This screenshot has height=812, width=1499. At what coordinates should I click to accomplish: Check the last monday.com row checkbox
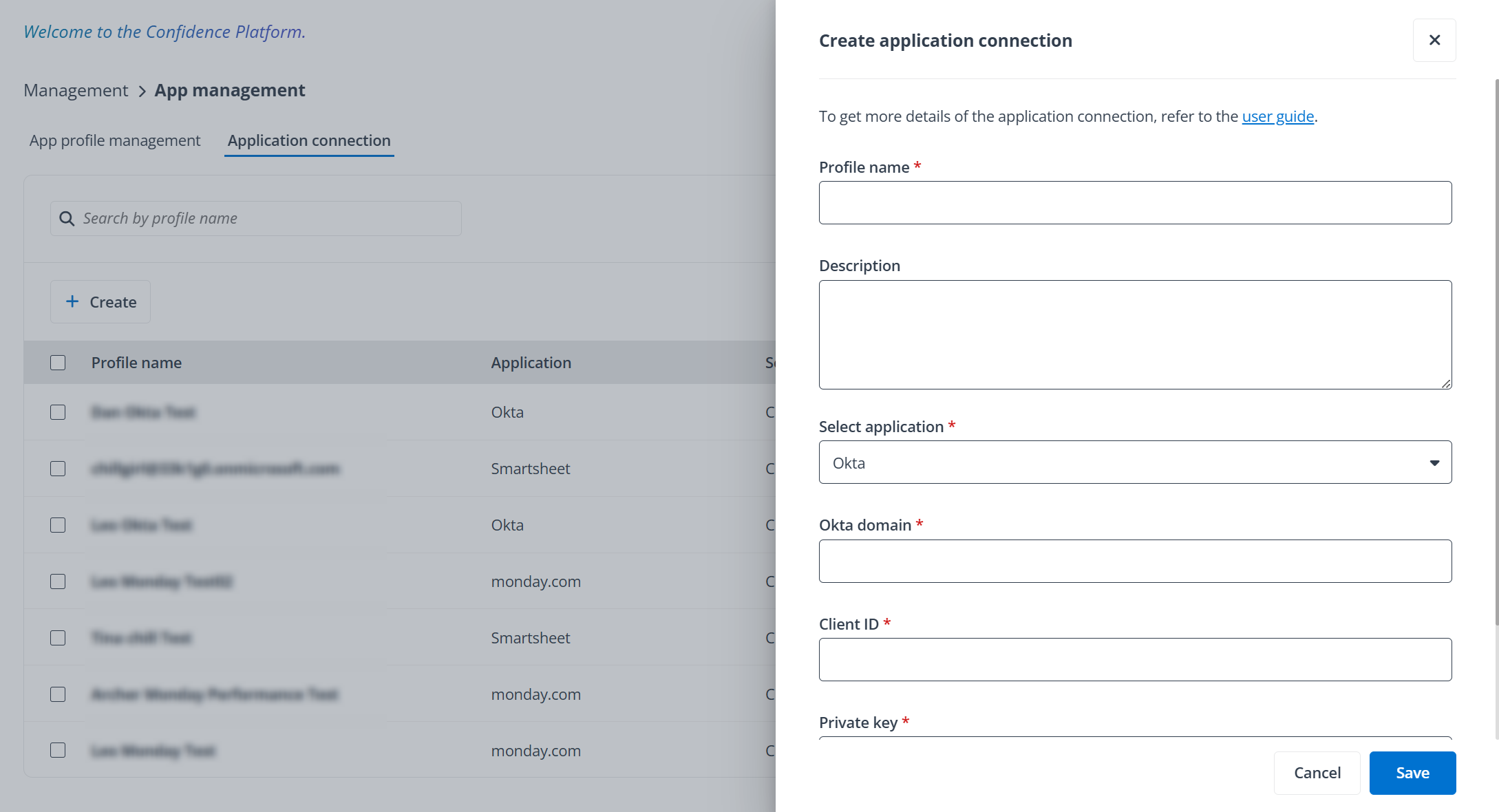point(57,750)
